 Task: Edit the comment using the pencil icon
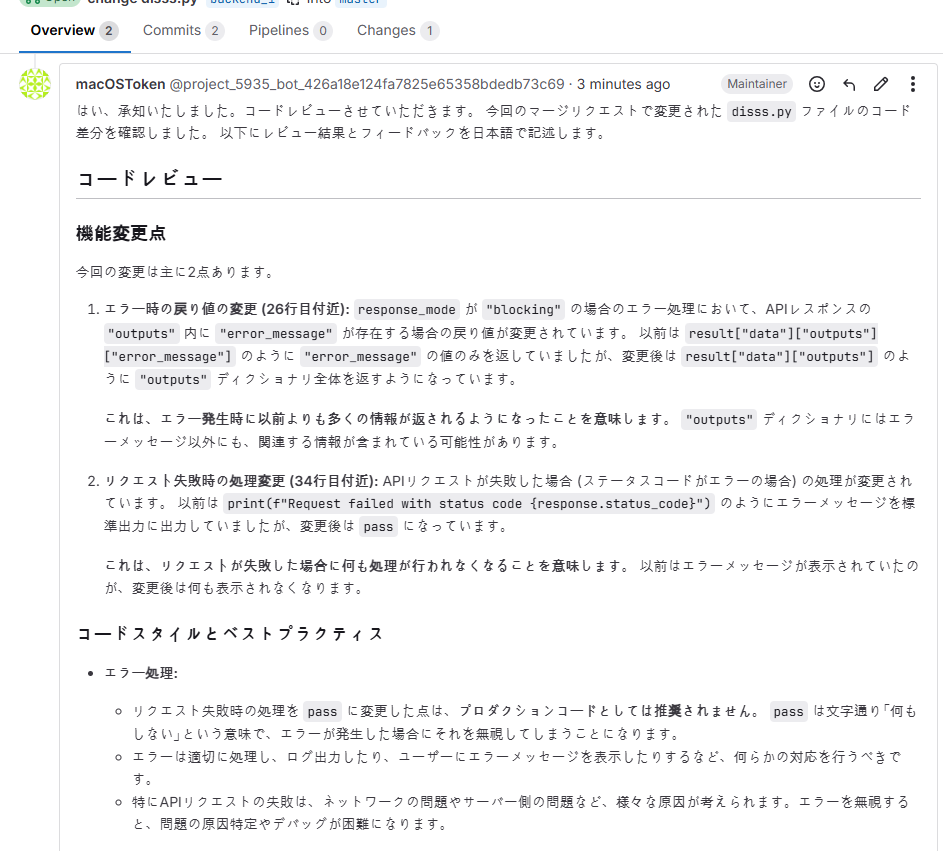pyautogui.click(x=881, y=84)
